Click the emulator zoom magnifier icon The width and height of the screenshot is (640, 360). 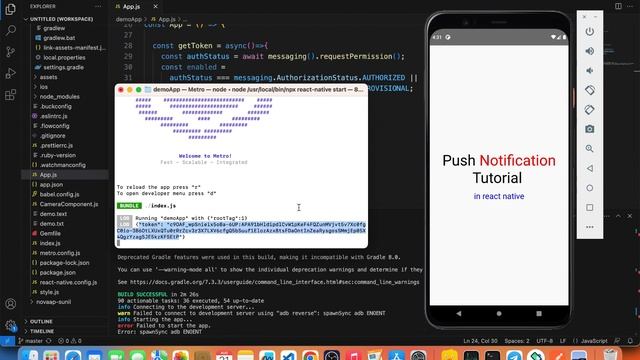pyautogui.click(x=589, y=149)
